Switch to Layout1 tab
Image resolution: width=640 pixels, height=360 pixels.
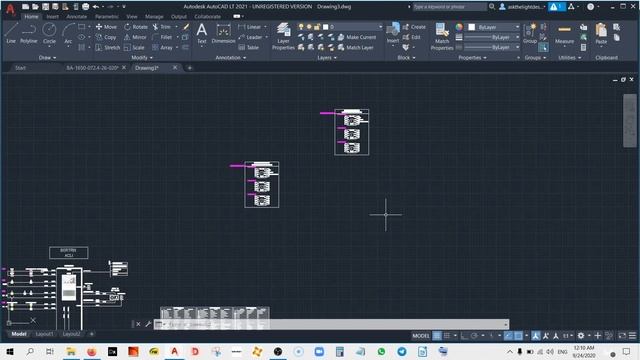[44, 334]
